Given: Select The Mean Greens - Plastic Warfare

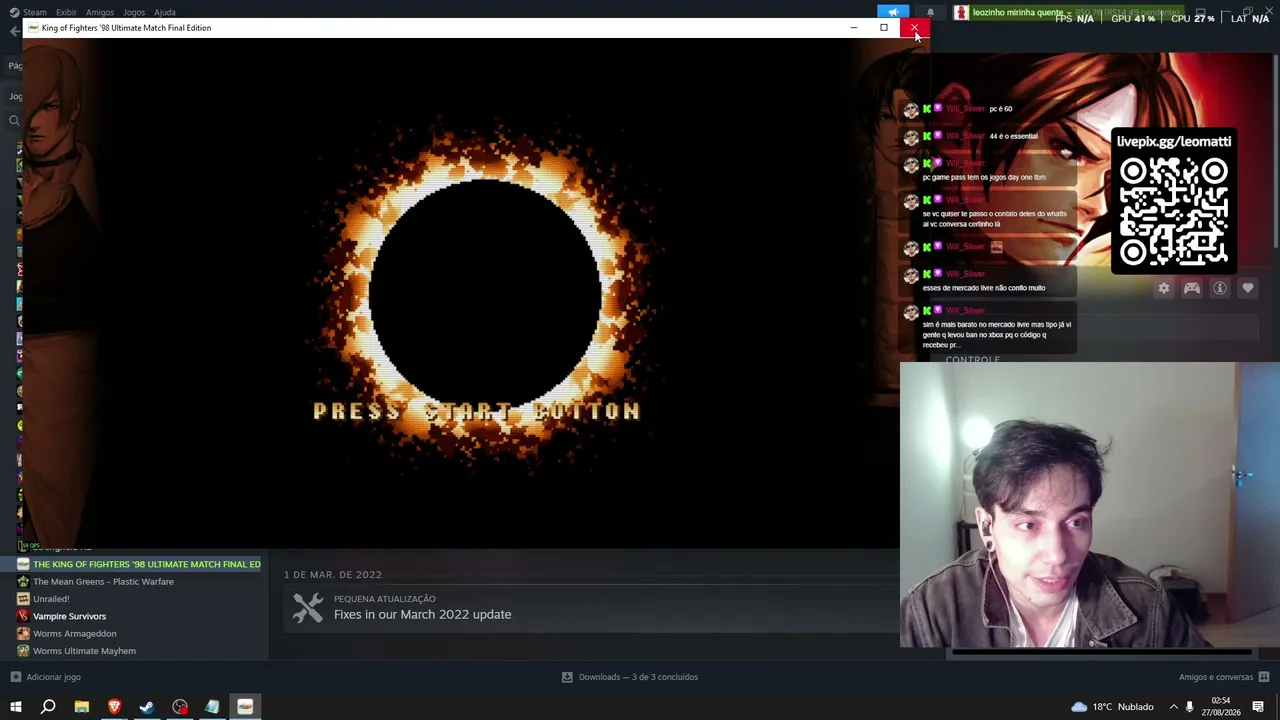Looking at the screenshot, I should tap(103, 581).
